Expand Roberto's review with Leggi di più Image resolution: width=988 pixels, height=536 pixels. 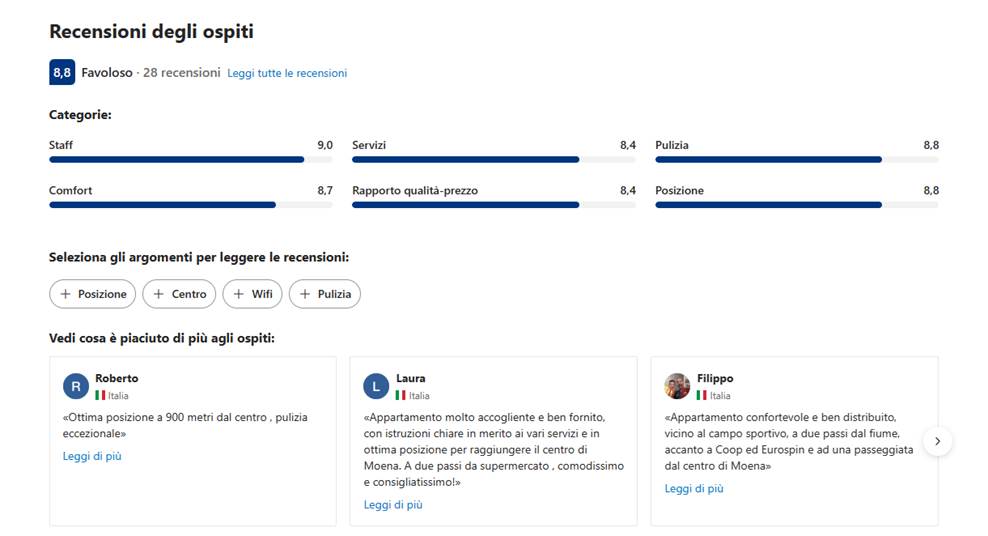tap(92, 456)
